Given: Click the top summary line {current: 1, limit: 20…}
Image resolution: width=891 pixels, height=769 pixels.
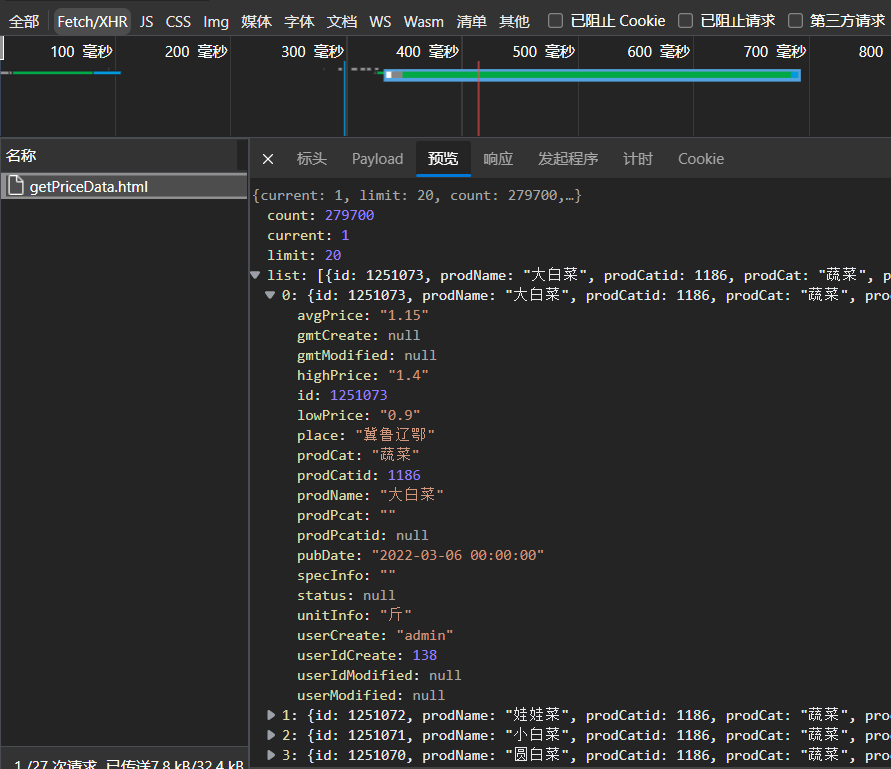Looking at the screenshot, I should coord(417,196).
